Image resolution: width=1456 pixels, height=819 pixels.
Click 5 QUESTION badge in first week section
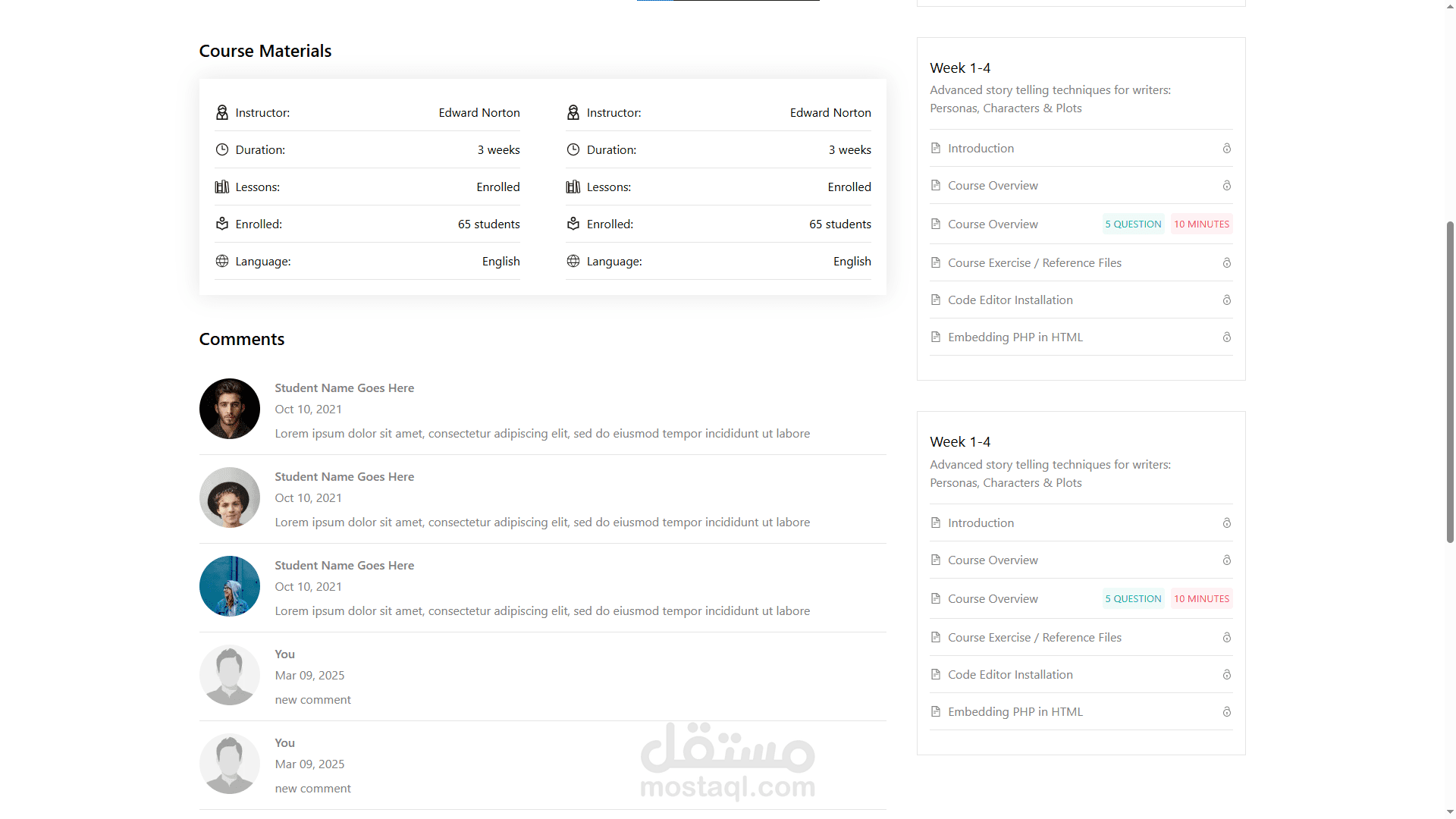pos(1133,224)
